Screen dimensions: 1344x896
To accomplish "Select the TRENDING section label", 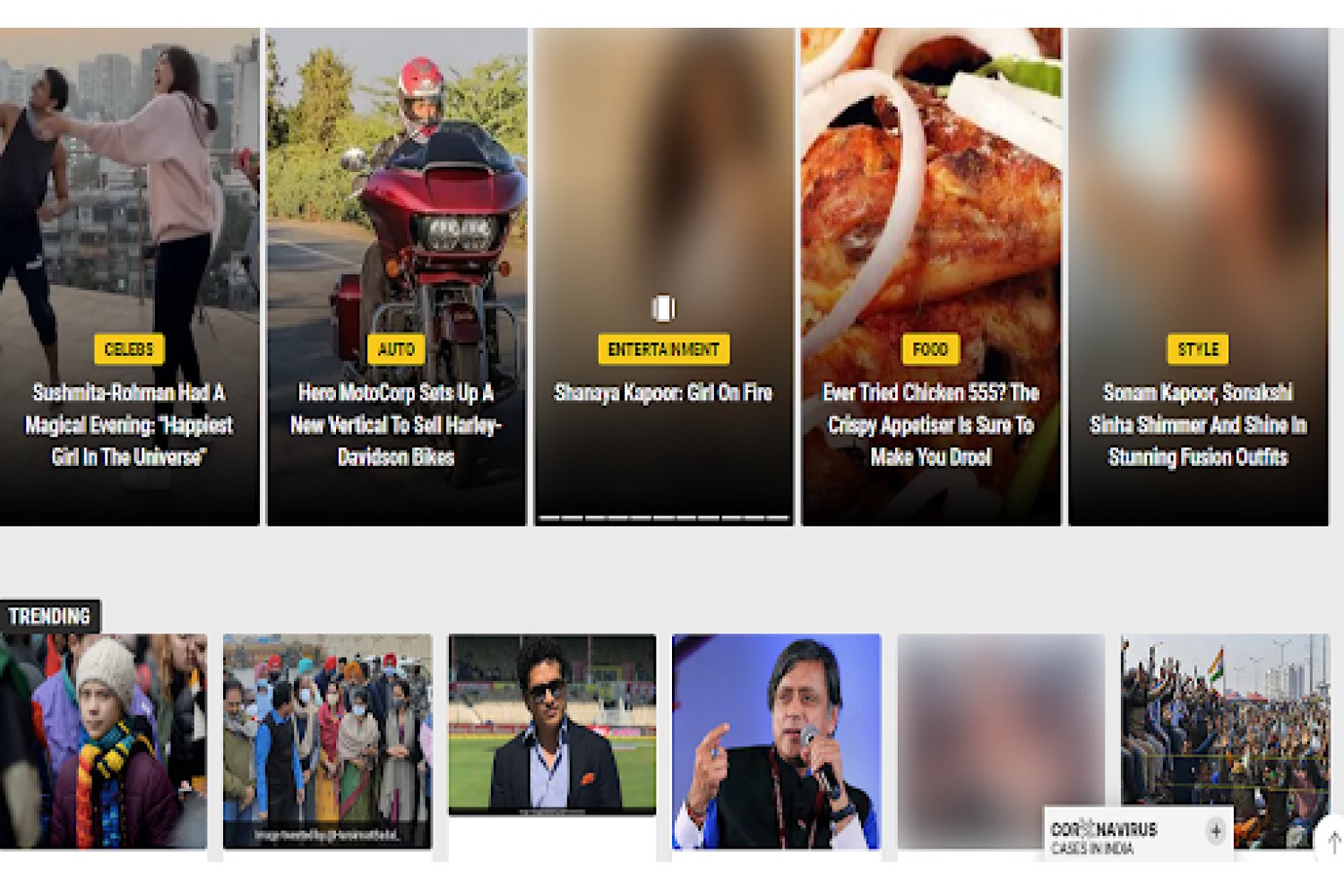I will 49,616.
